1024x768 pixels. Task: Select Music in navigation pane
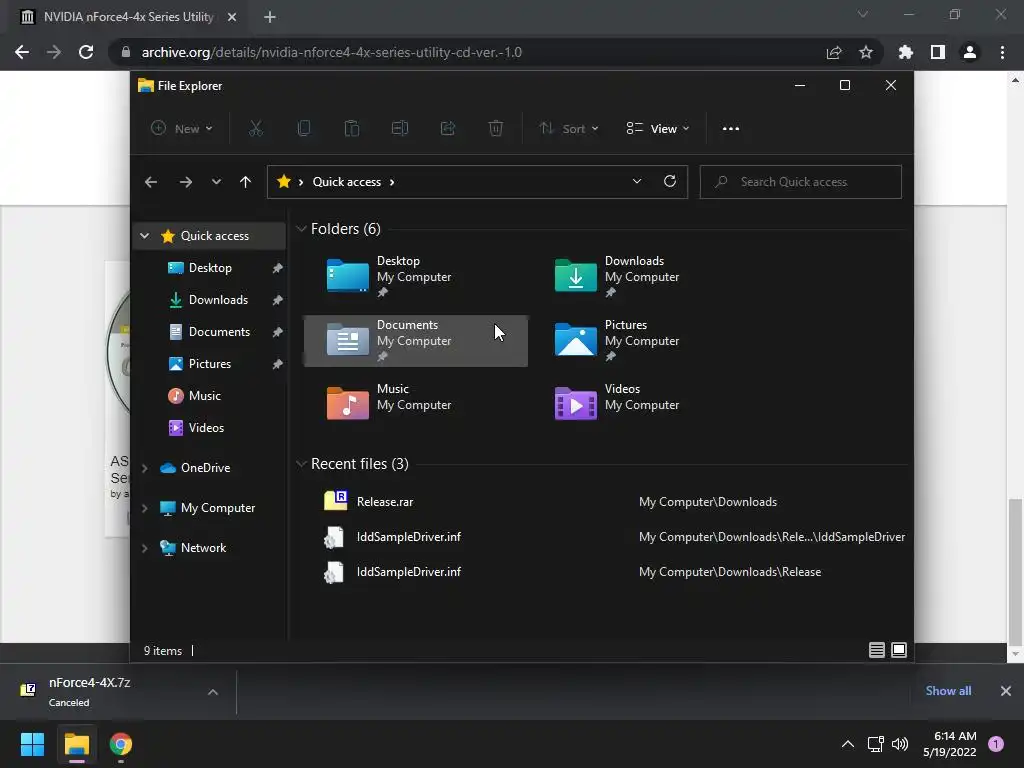pyautogui.click(x=204, y=396)
